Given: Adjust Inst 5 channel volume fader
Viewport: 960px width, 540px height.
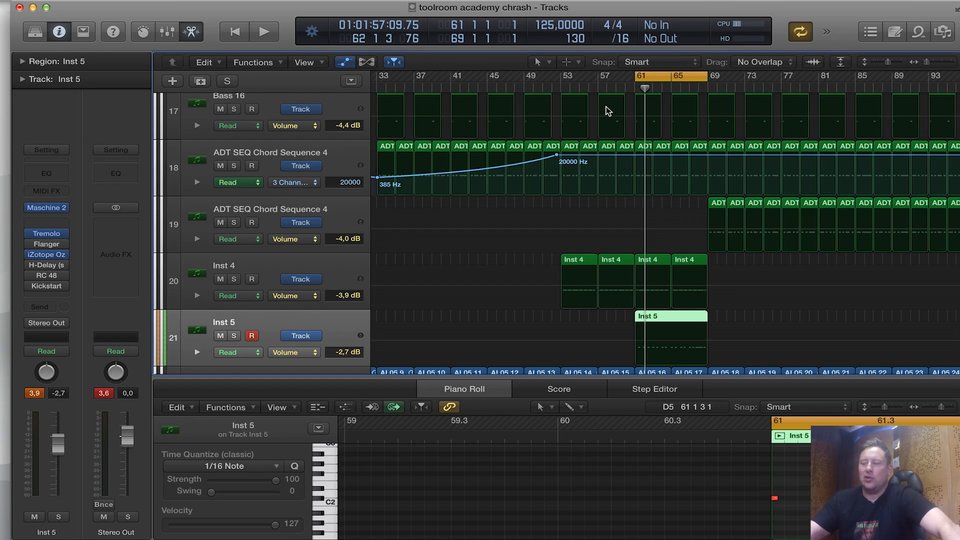Looking at the screenshot, I should (58, 443).
